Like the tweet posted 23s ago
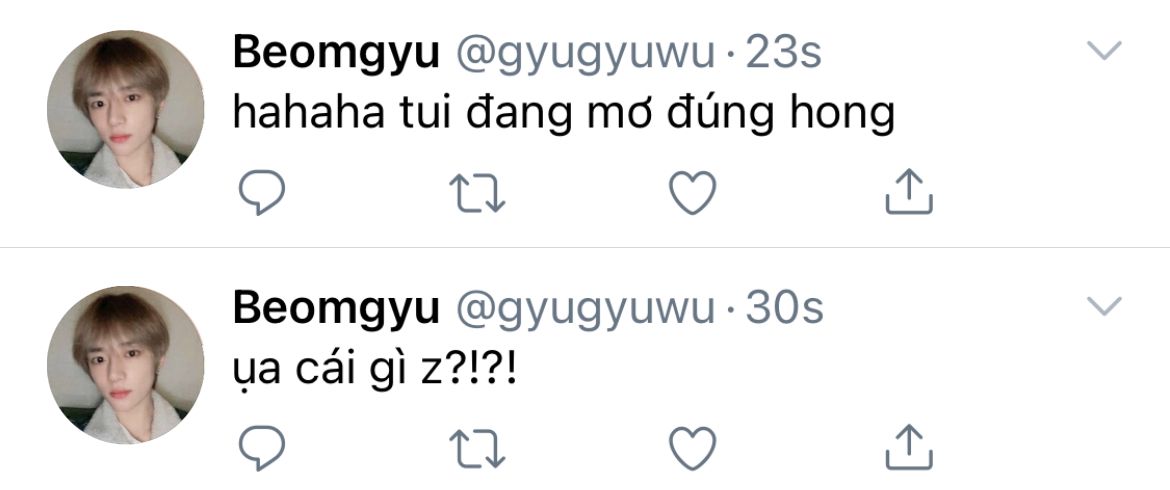 coord(692,193)
